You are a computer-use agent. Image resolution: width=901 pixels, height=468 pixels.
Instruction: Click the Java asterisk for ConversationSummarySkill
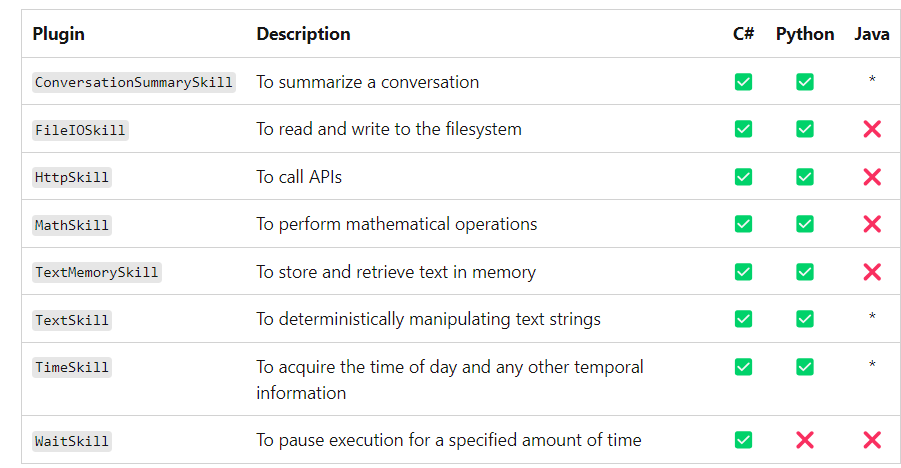[x=872, y=80]
